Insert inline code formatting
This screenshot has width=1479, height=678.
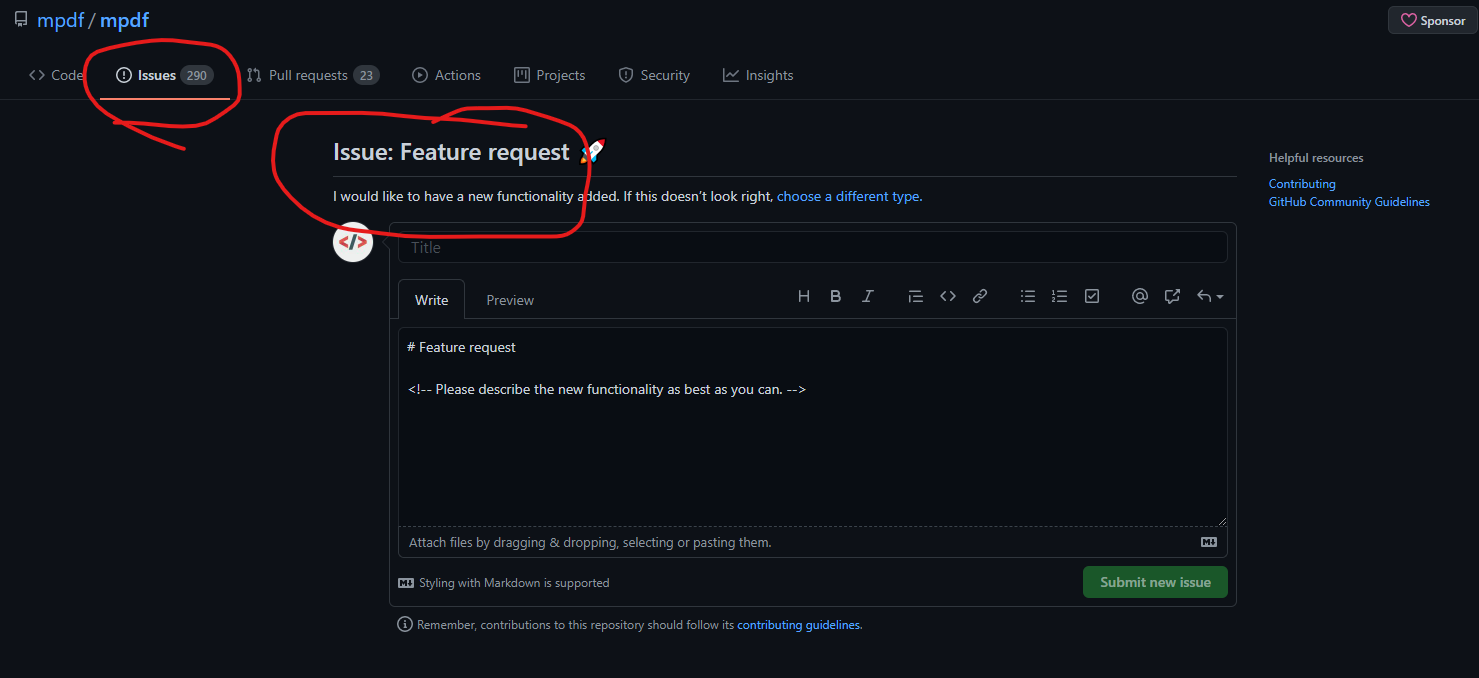(x=947, y=296)
